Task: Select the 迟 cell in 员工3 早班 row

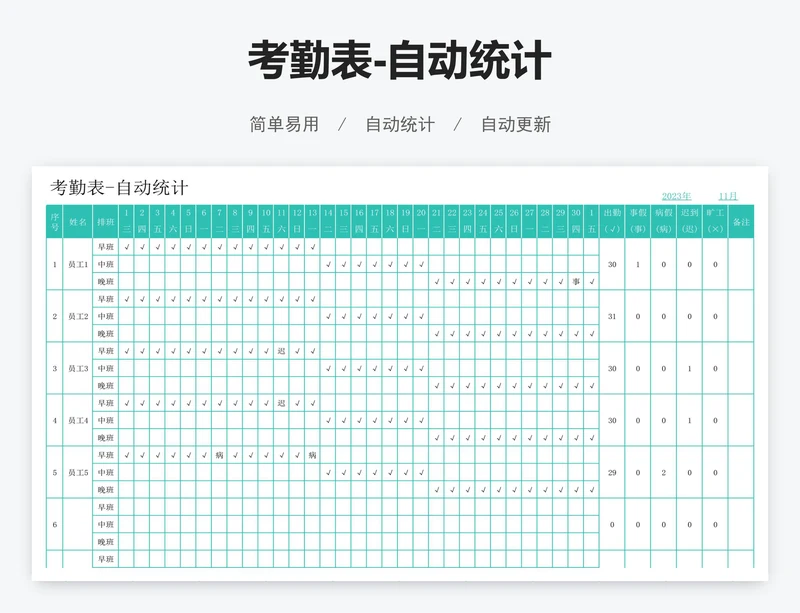Action: [x=282, y=351]
